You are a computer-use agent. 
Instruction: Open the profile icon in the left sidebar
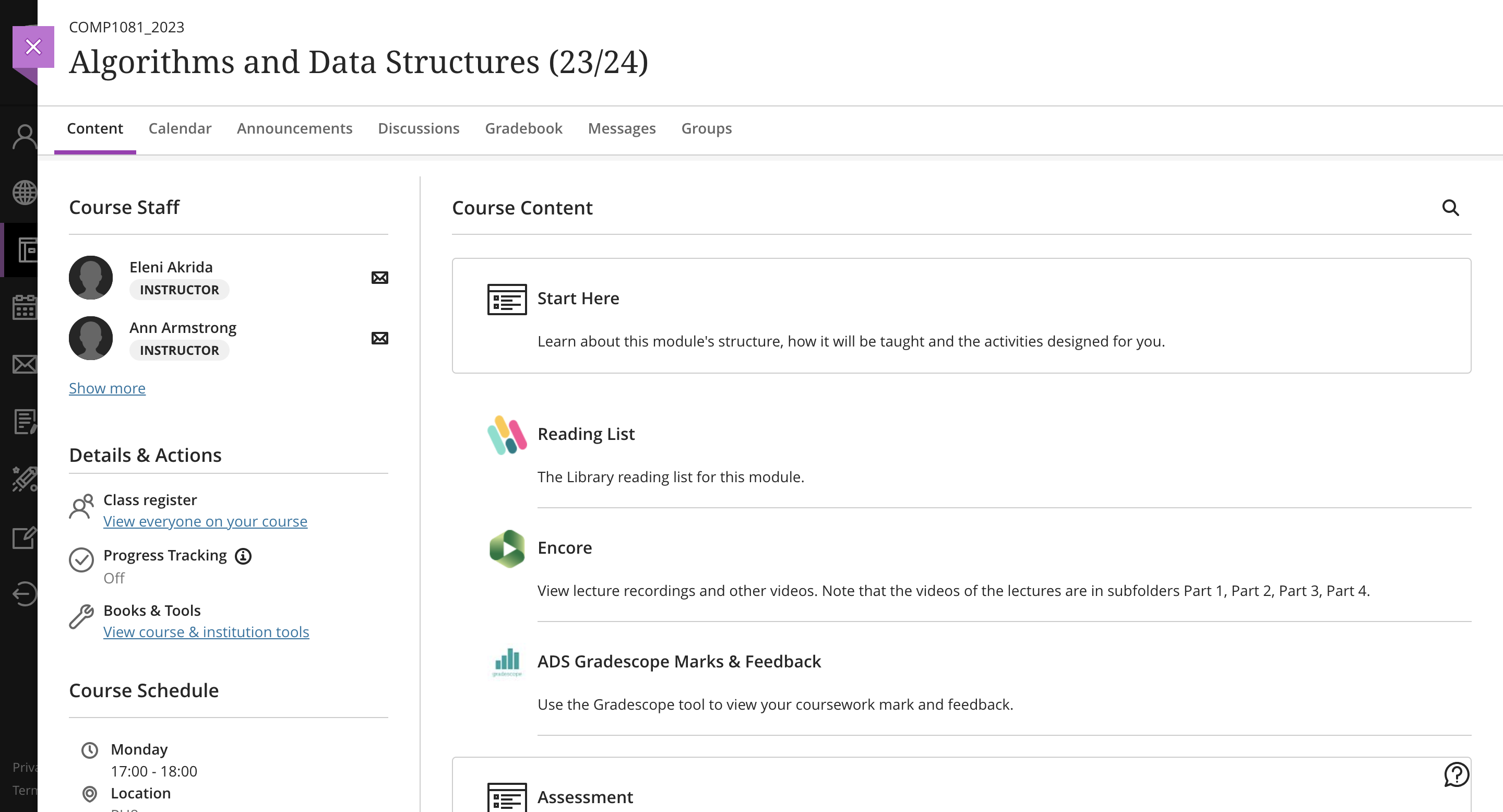[x=25, y=137]
